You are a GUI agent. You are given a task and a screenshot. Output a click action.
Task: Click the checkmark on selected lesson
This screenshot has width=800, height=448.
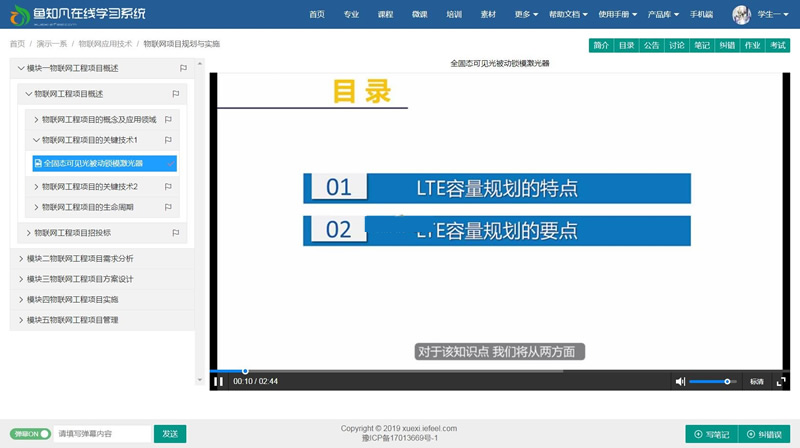171,163
